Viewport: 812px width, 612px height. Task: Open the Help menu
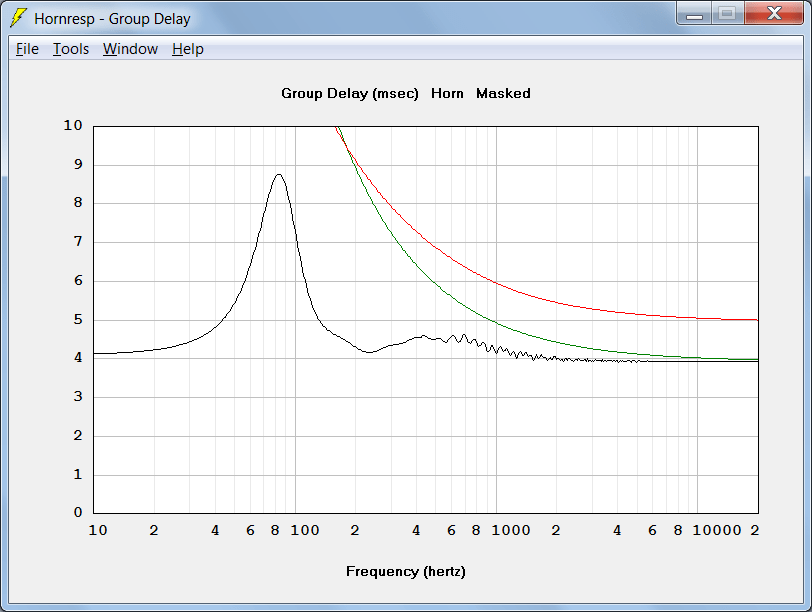pyautogui.click(x=187, y=49)
